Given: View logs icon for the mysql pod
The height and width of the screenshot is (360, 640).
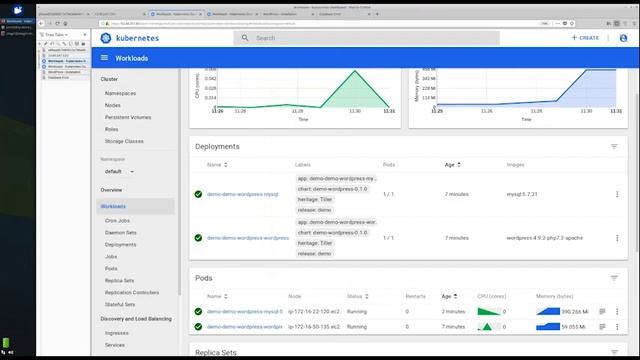Looking at the screenshot, I should pos(602,311).
